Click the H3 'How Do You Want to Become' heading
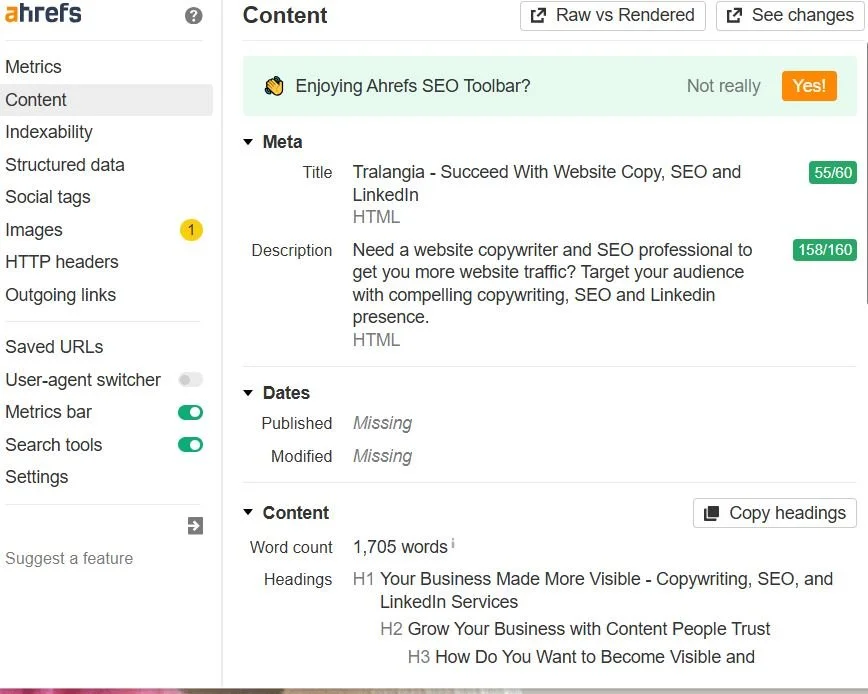 (x=595, y=657)
